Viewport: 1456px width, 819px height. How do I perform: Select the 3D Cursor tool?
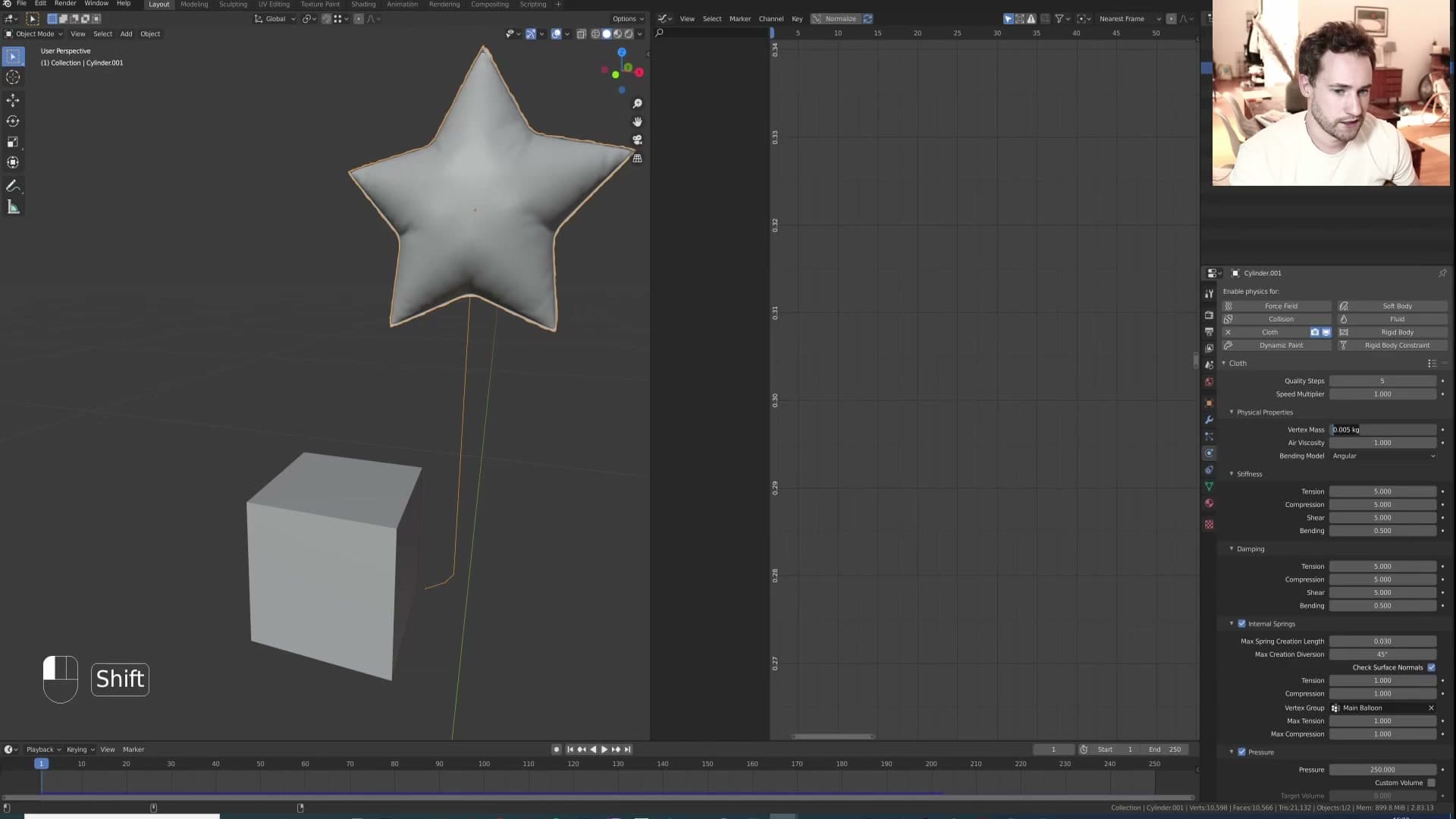pos(13,77)
